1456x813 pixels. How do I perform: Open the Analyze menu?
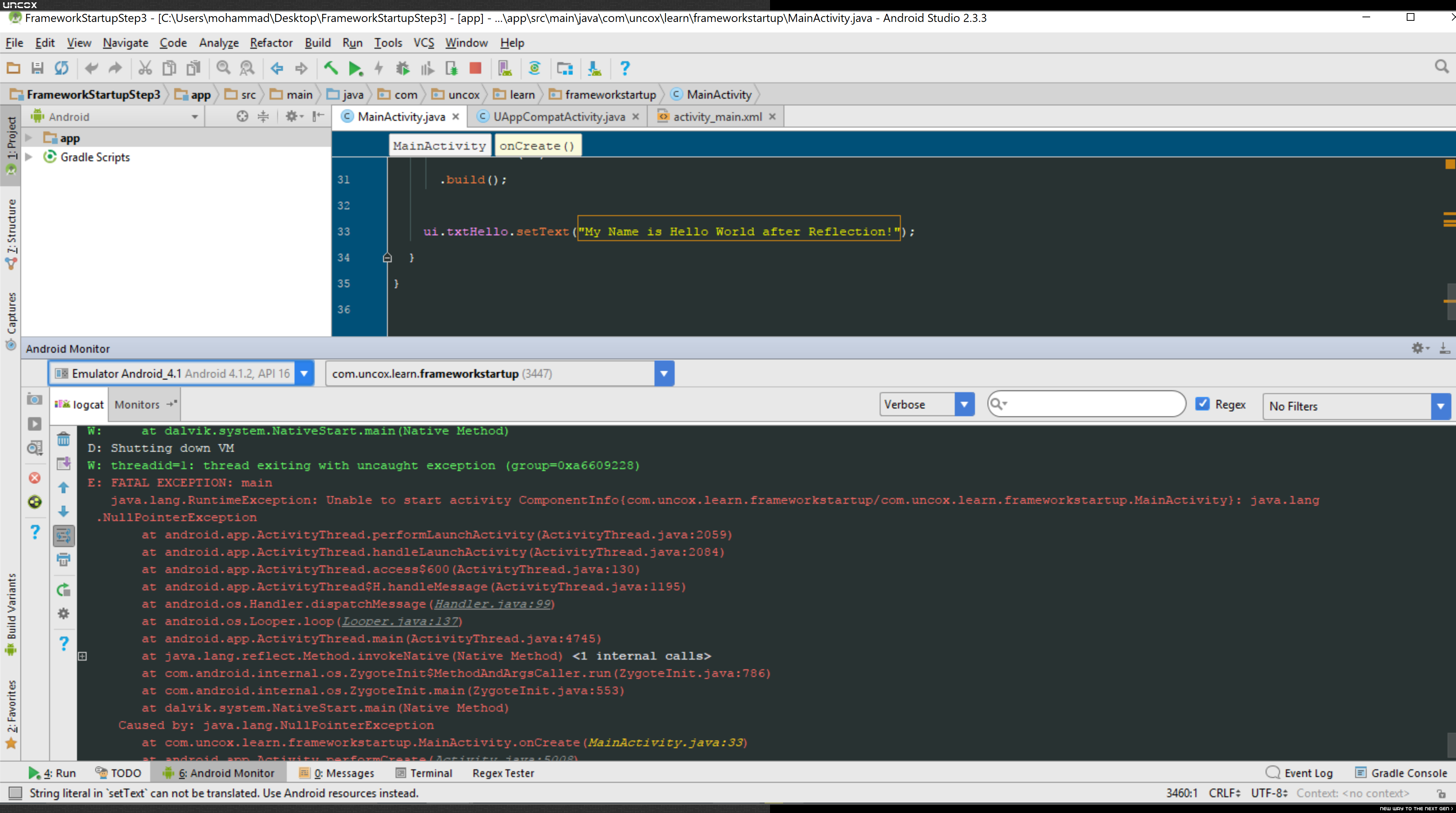[x=219, y=43]
